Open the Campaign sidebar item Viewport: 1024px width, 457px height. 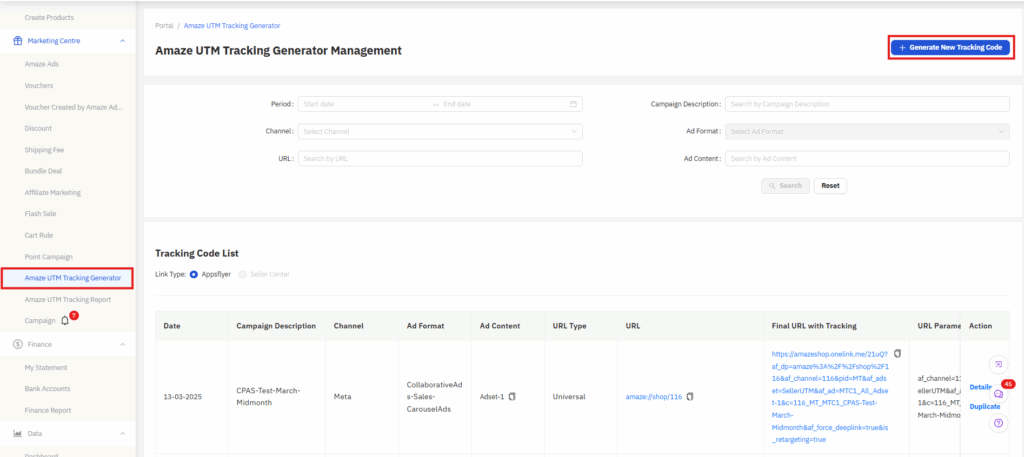click(40, 321)
